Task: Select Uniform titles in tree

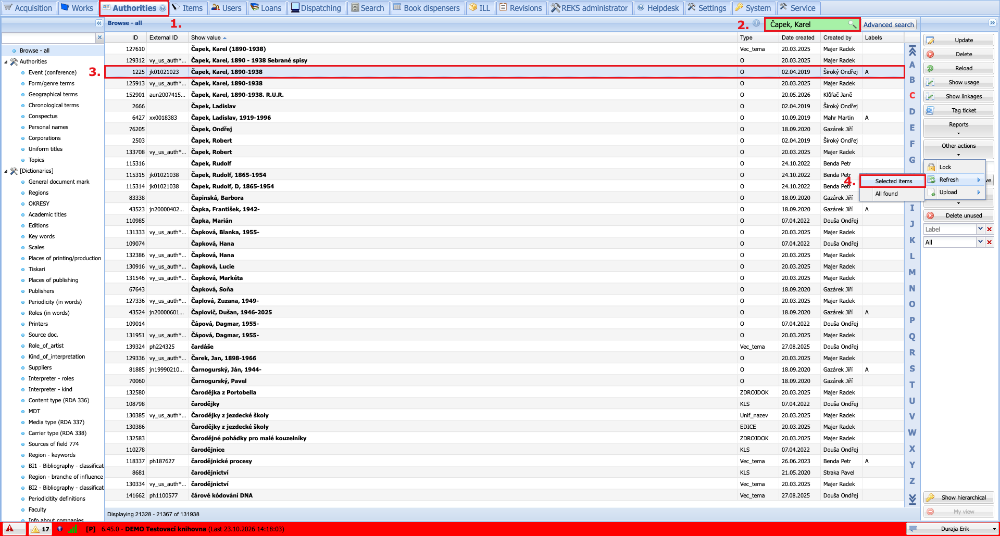Action: [43, 149]
